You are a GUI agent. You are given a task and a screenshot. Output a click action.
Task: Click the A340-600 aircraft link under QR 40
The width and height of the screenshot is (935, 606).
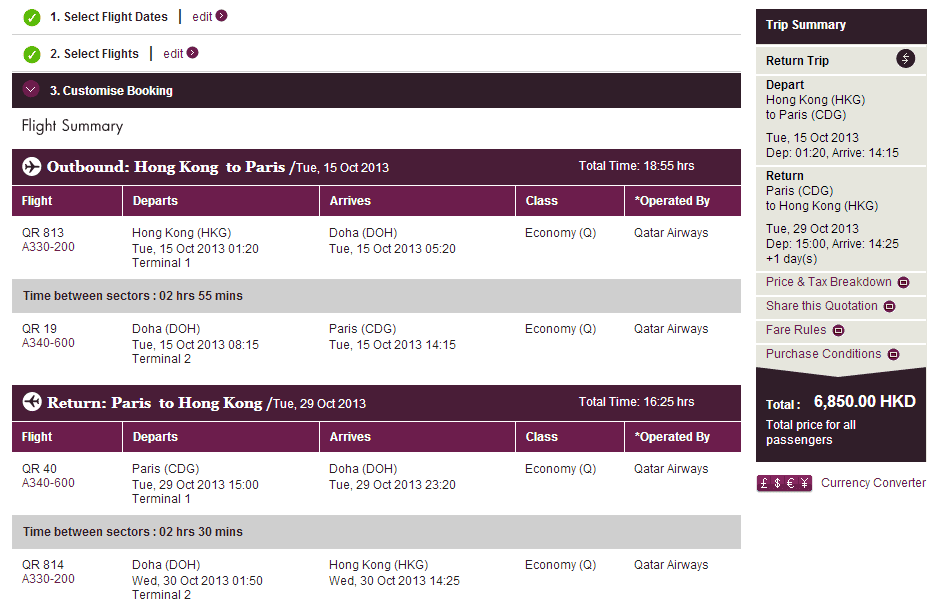pyautogui.click(x=48, y=483)
